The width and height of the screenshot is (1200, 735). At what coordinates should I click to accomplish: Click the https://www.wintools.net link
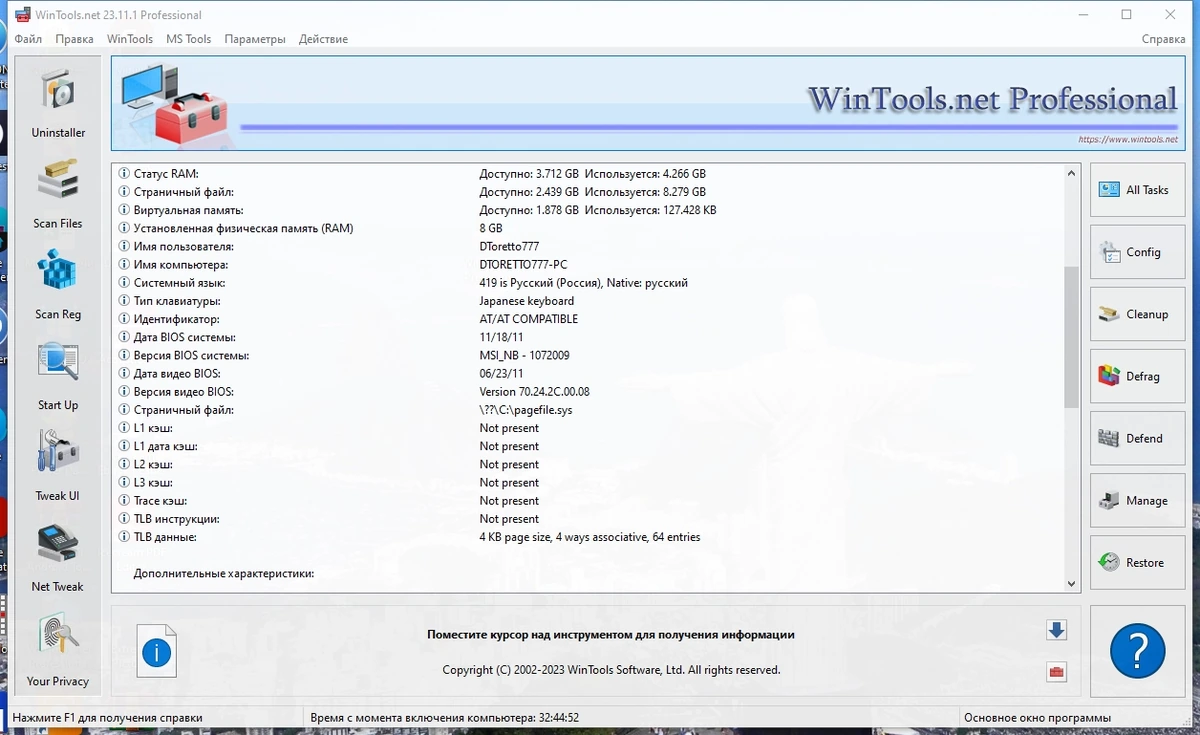1128,140
